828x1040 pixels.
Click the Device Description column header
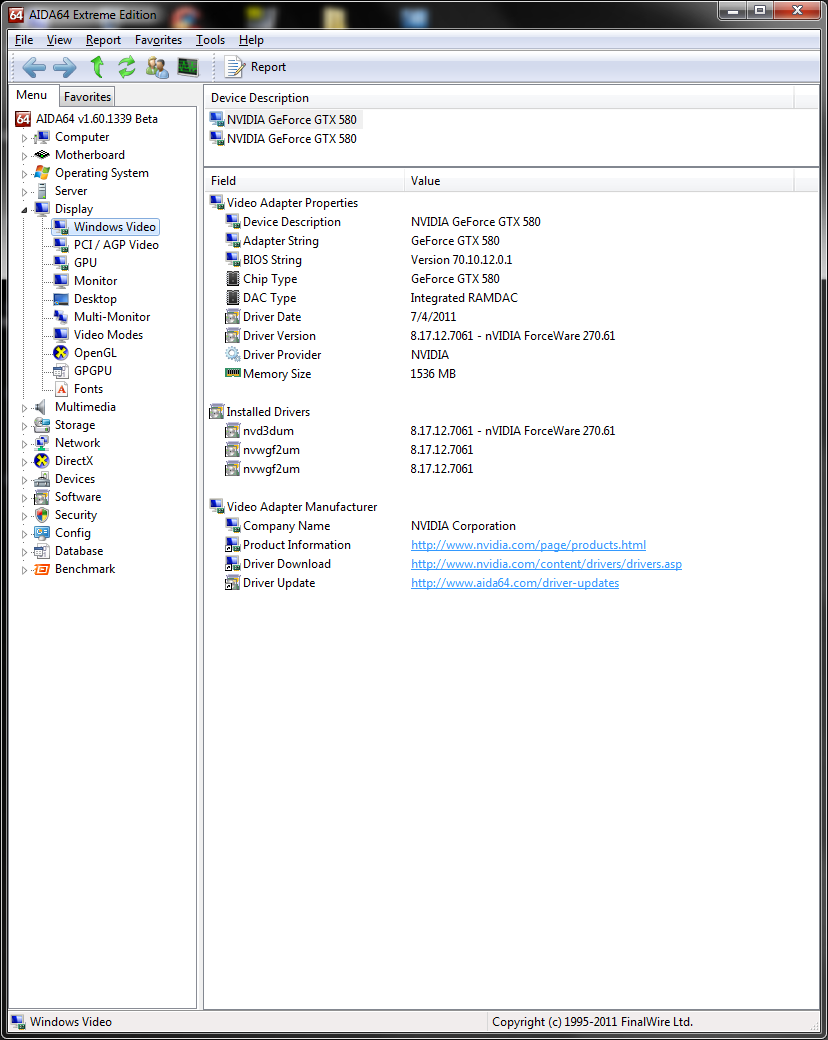(x=499, y=98)
